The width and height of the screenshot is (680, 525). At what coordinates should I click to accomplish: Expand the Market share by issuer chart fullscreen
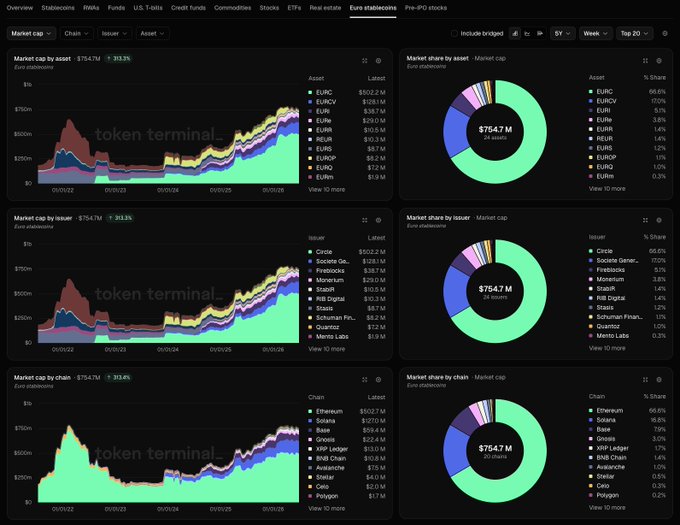pyautogui.click(x=645, y=220)
